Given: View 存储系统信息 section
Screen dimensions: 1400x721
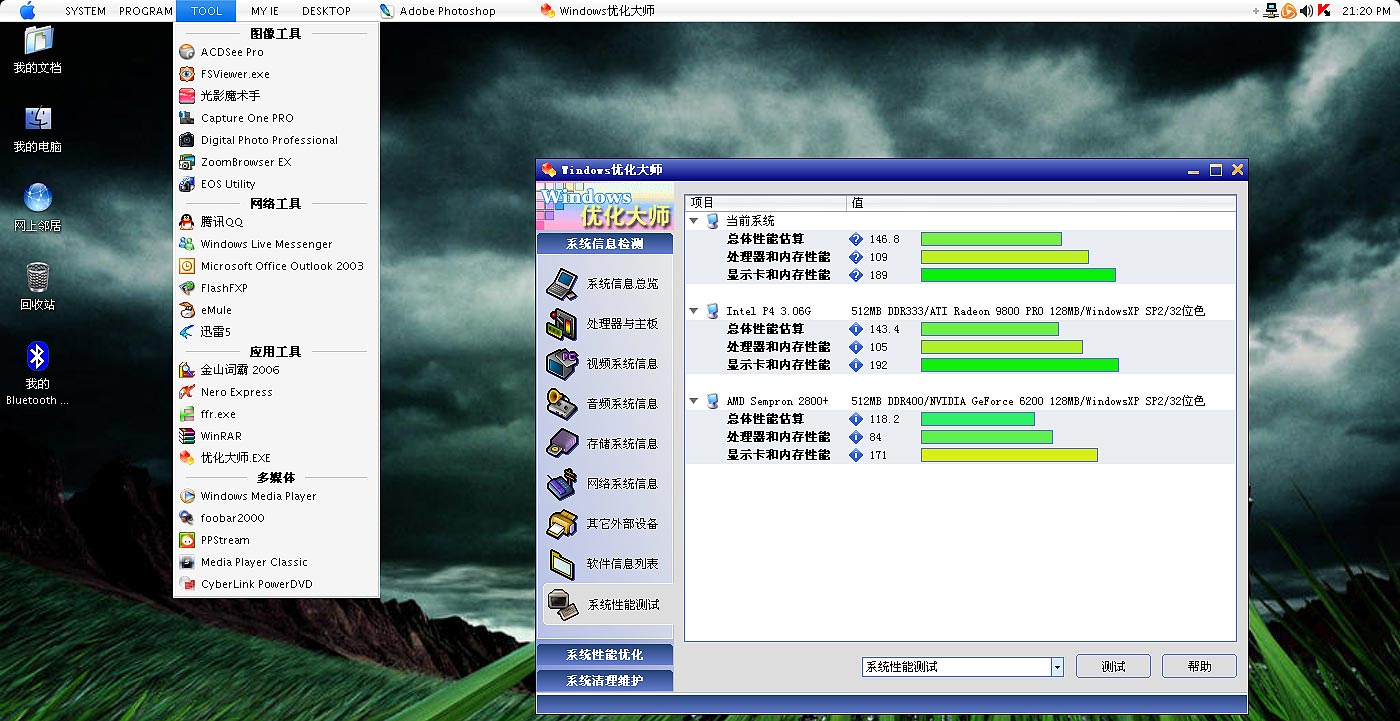Looking at the screenshot, I should pos(604,444).
